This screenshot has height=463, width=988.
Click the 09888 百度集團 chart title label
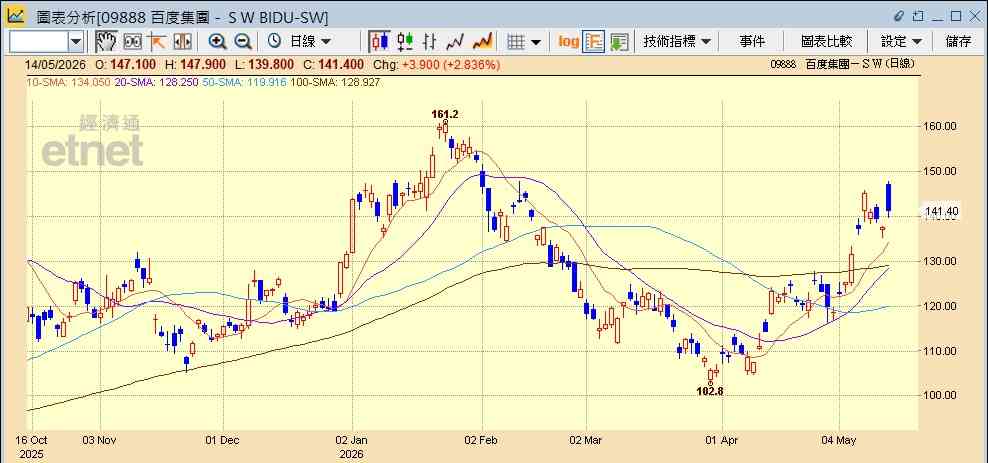(842, 64)
